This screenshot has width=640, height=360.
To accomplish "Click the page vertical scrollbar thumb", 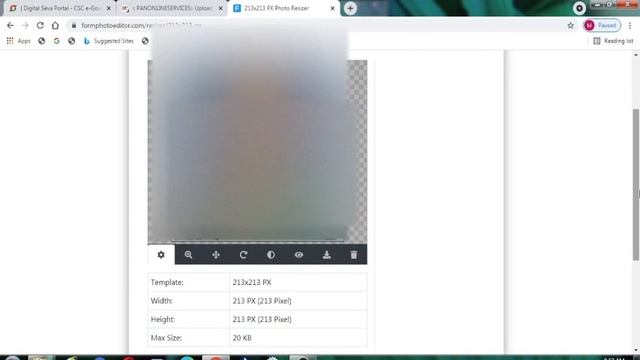I will click(636, 184).
